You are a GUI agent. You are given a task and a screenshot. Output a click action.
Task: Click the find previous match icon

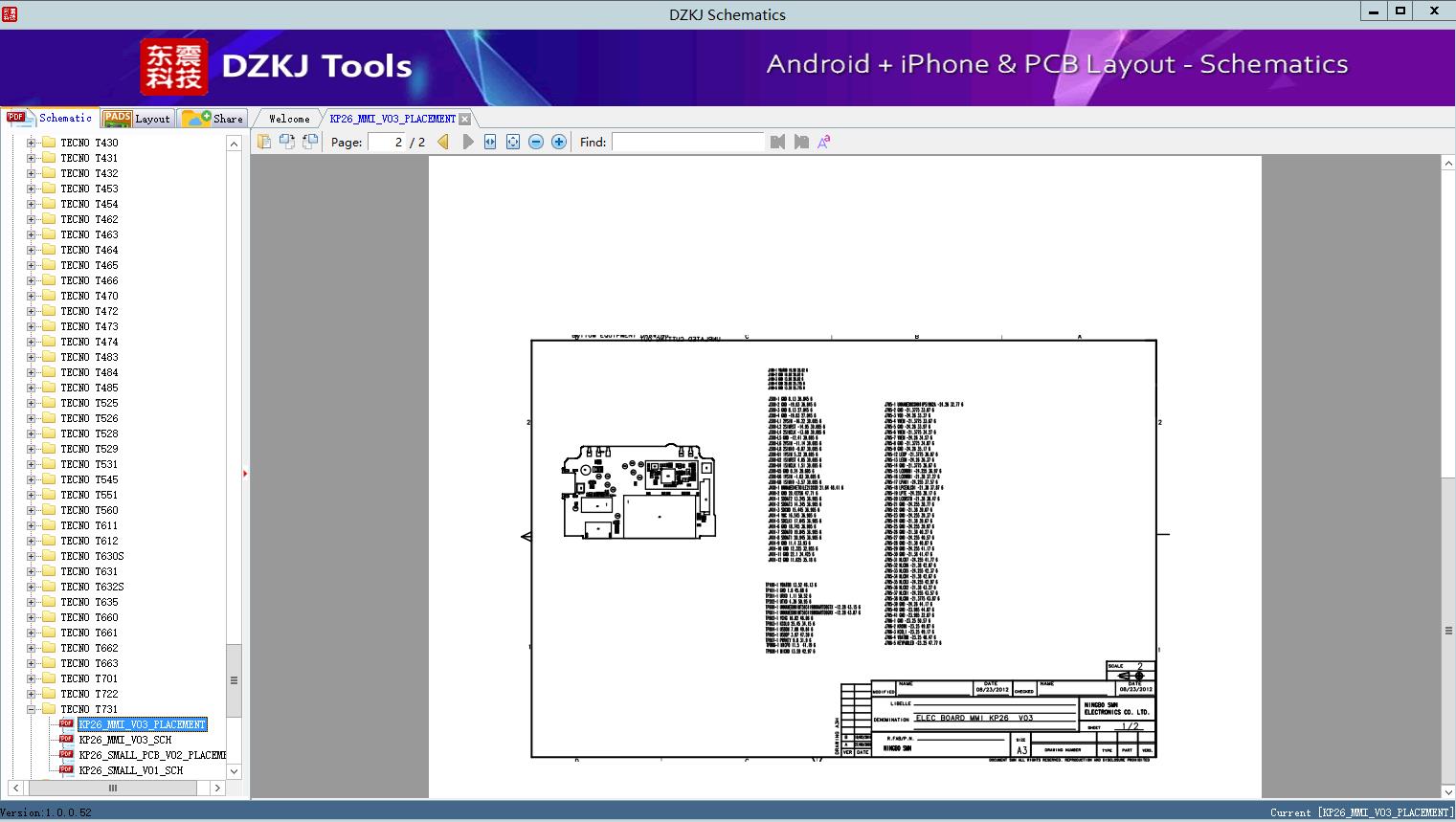coord(777,142)
